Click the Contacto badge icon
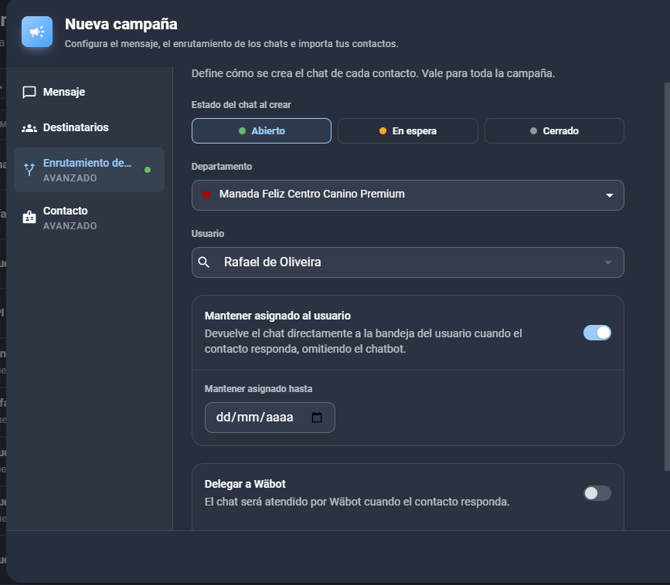The width and height of the screenshot is (670, 585). [29, 218]
